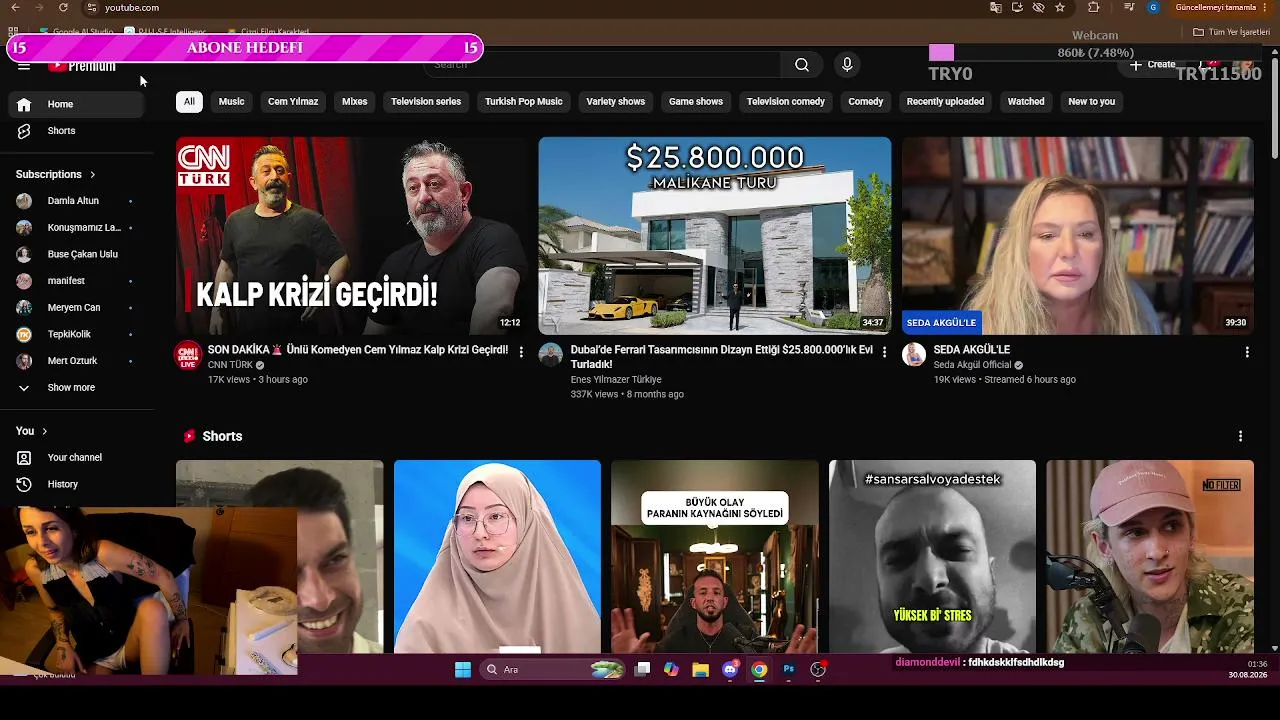Open options menu for the Cem Yılmaz Kalp Krizi video

point(520,351)
